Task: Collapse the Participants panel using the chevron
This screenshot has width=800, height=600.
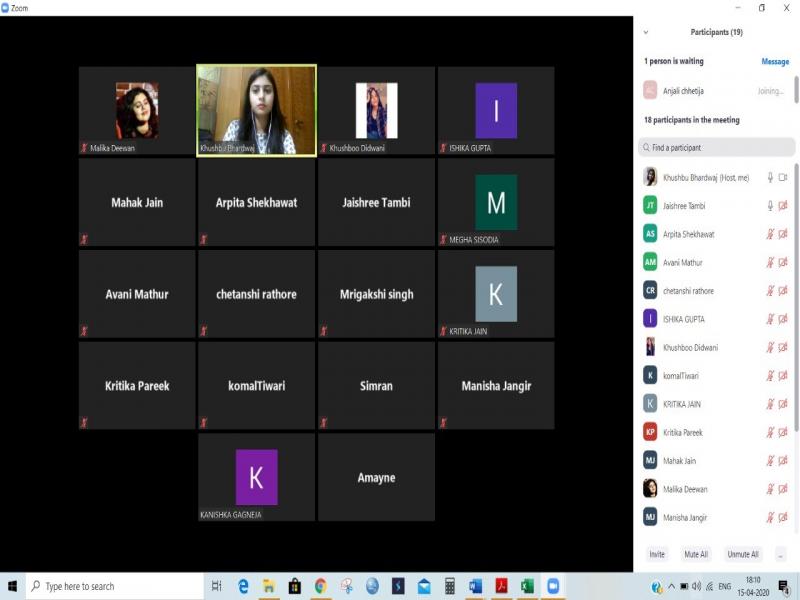Action: (x=646, y=32)
